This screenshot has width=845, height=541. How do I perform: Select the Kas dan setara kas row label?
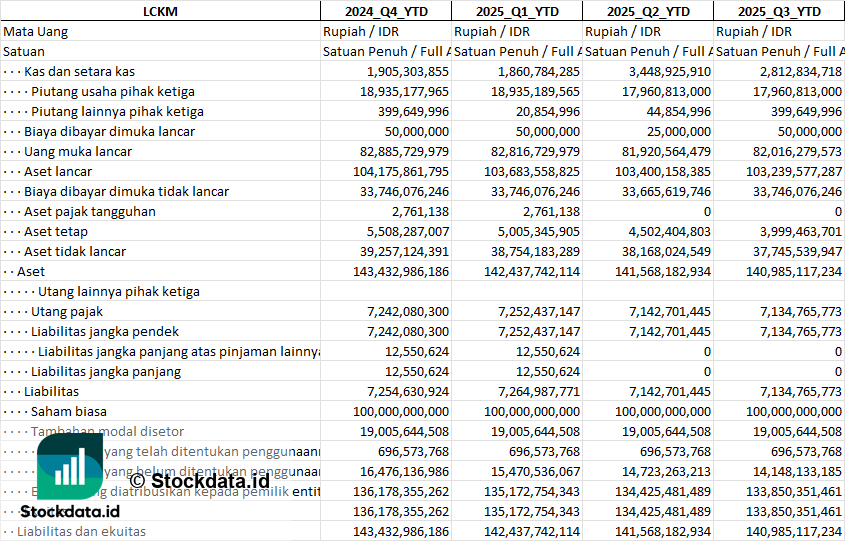coord(79,71)
